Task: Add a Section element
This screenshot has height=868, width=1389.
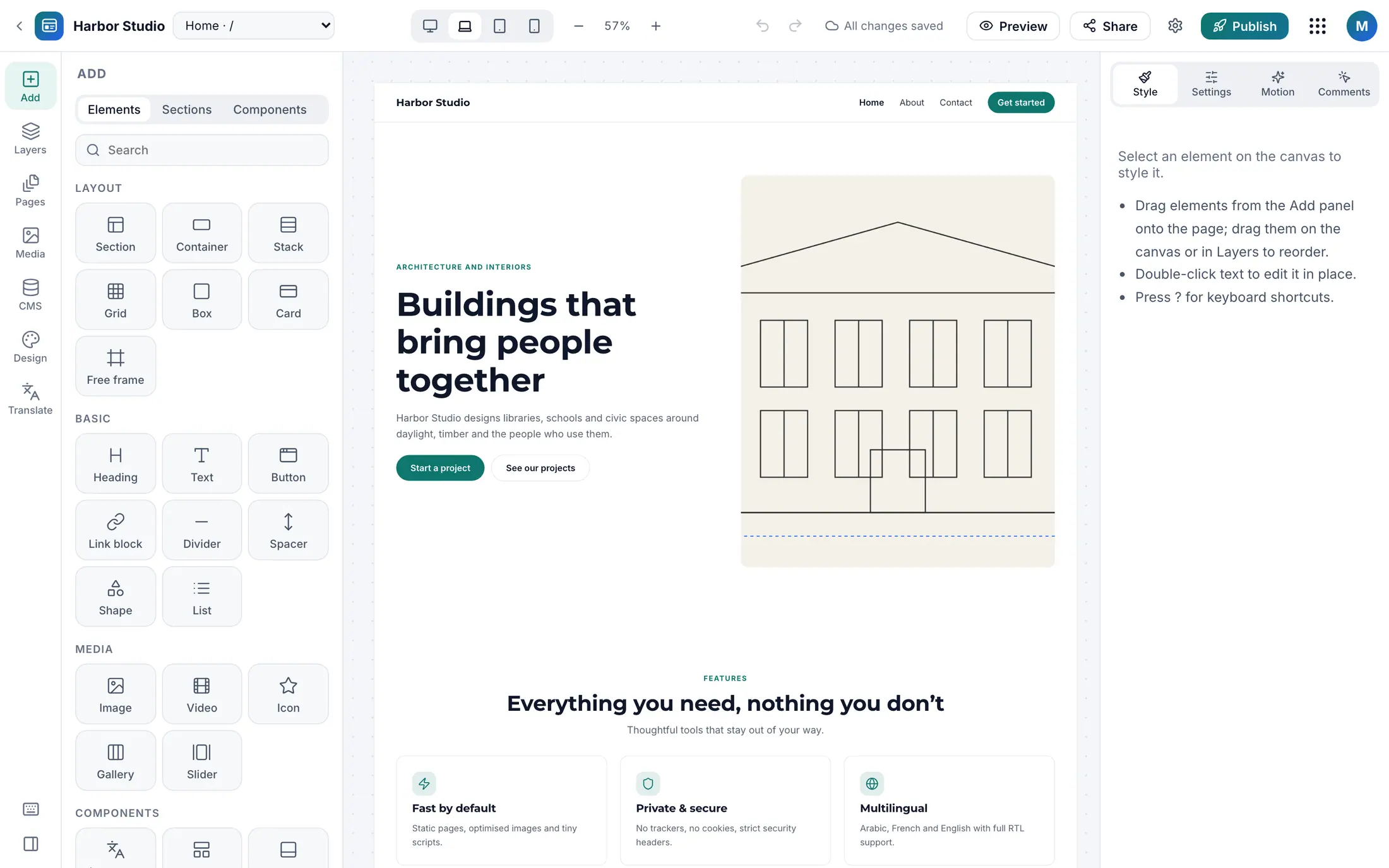Action: 116,233
